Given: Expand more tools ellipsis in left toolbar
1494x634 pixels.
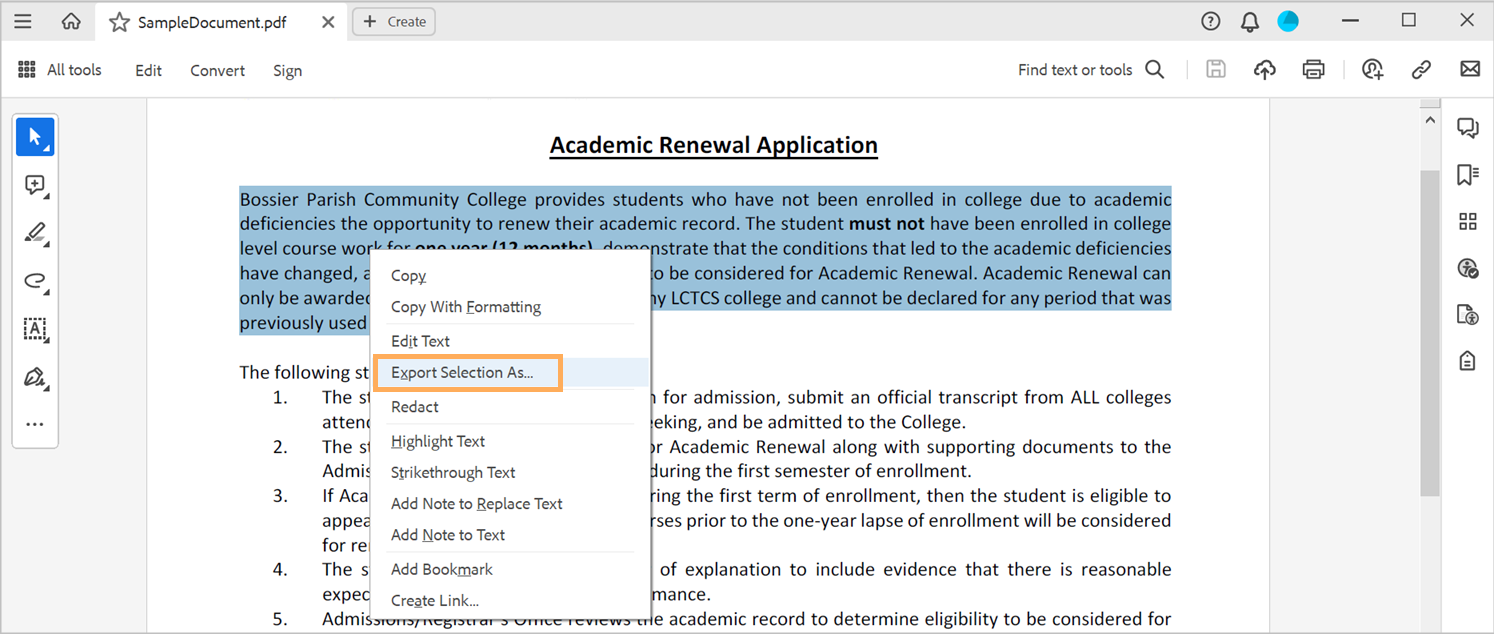Looking at the screenshot, I should coord(35,424).
